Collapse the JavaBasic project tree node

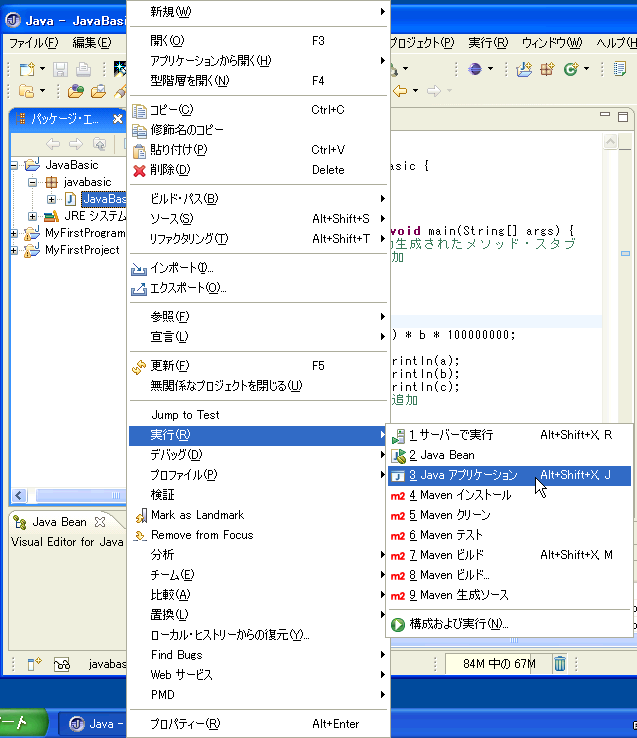pyautogui.click(x=15, y=165)
